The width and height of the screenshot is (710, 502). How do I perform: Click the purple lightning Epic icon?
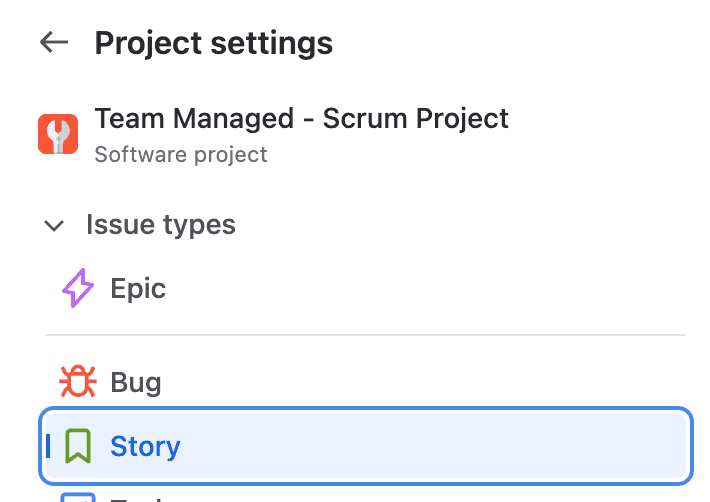(x=78, y=289)
